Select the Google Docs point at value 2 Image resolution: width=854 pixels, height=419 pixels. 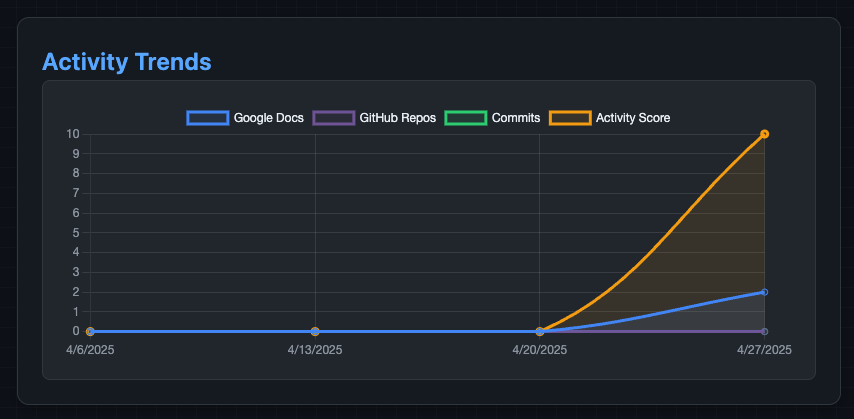(764, 292)
